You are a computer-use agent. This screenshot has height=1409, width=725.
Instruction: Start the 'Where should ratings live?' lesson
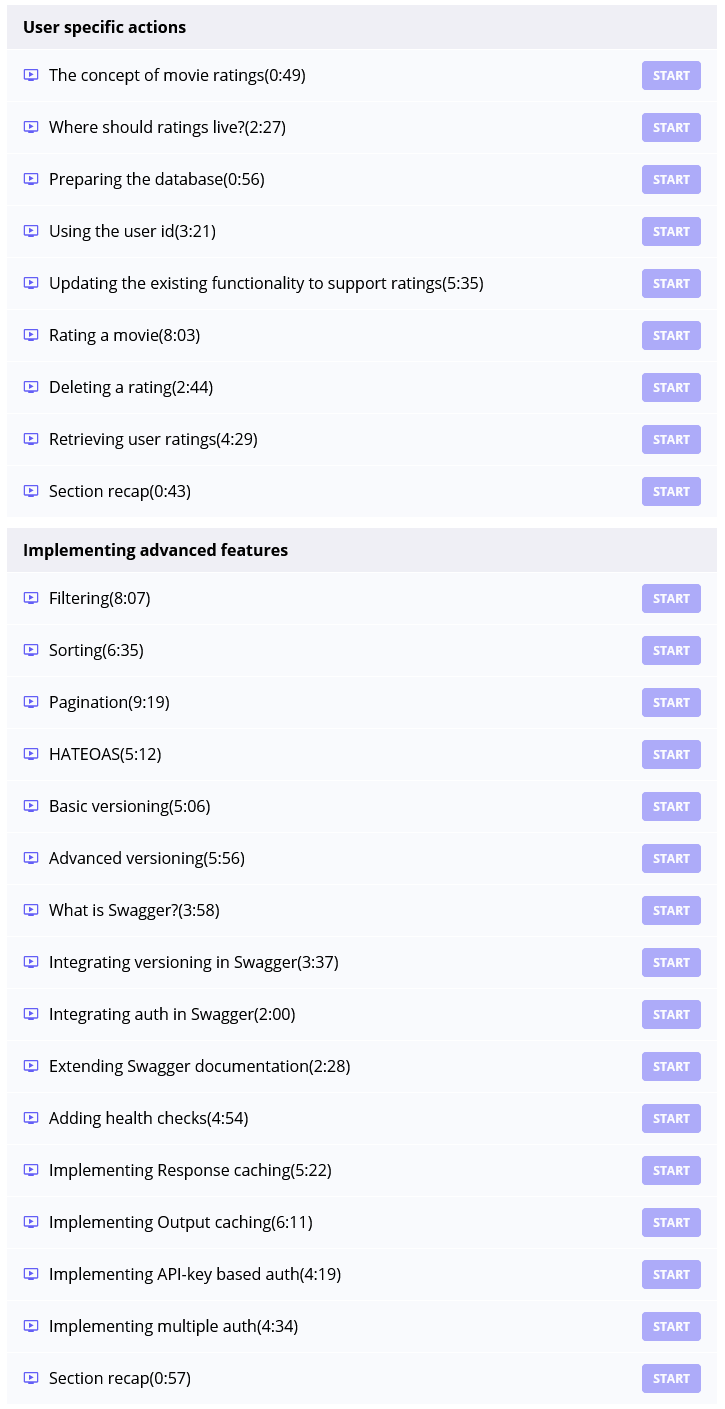click(x=671, y=127)
